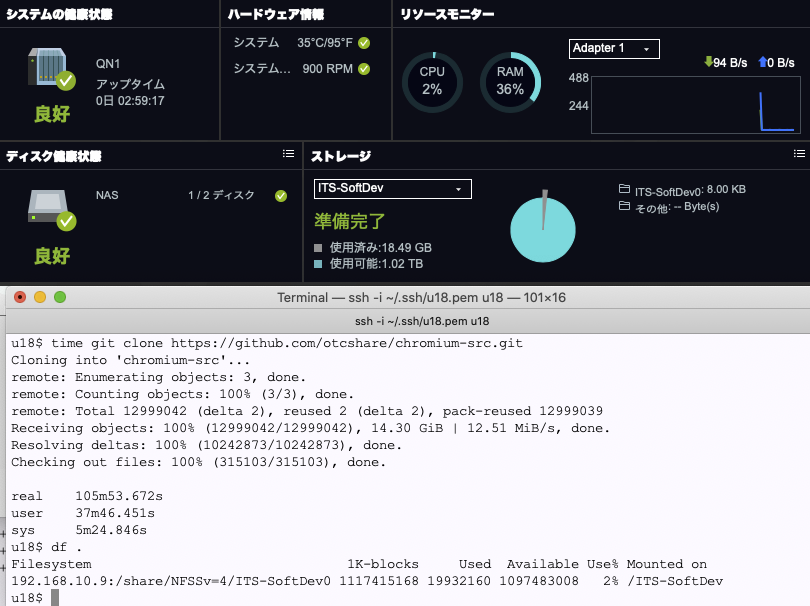Viewport: 810px width, 606px height.
Task: Click system temperature status checkmark
Action: 364,43
